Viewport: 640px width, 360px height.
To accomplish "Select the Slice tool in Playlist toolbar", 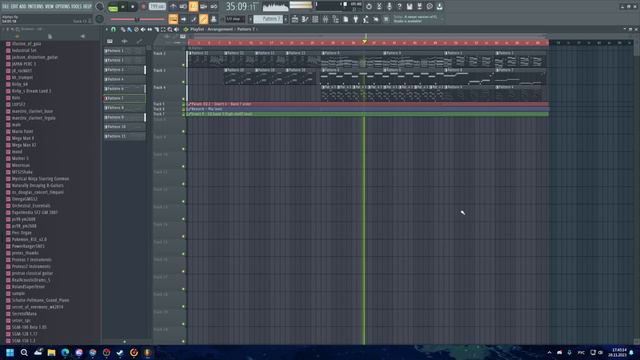I will pyautogui.click(x=156, y=29).
